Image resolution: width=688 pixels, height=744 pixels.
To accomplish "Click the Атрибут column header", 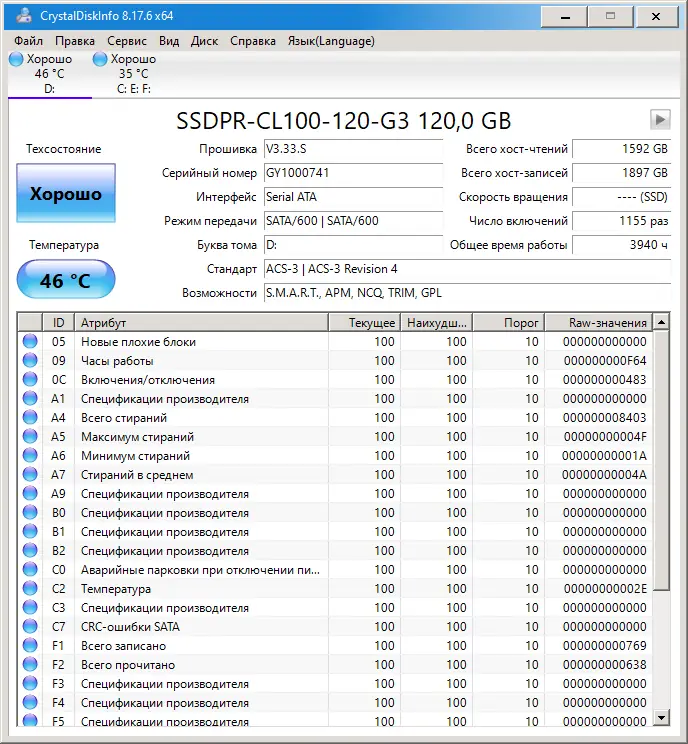I will (201, 323).
